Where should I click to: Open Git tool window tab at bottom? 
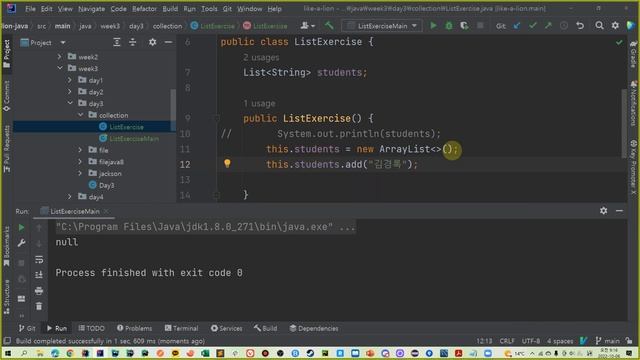coord(27,328)
